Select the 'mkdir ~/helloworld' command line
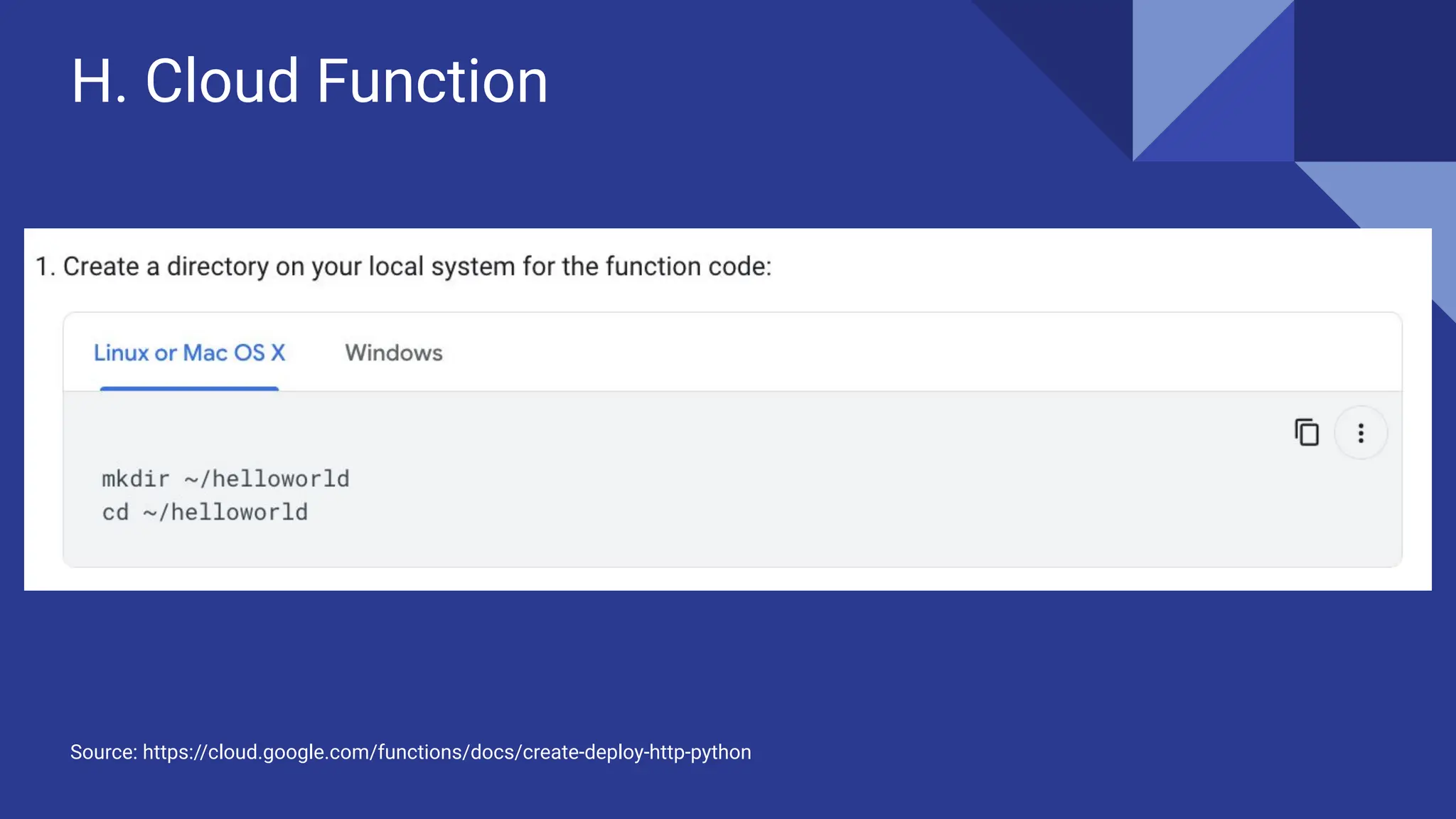 pos(225,479)
